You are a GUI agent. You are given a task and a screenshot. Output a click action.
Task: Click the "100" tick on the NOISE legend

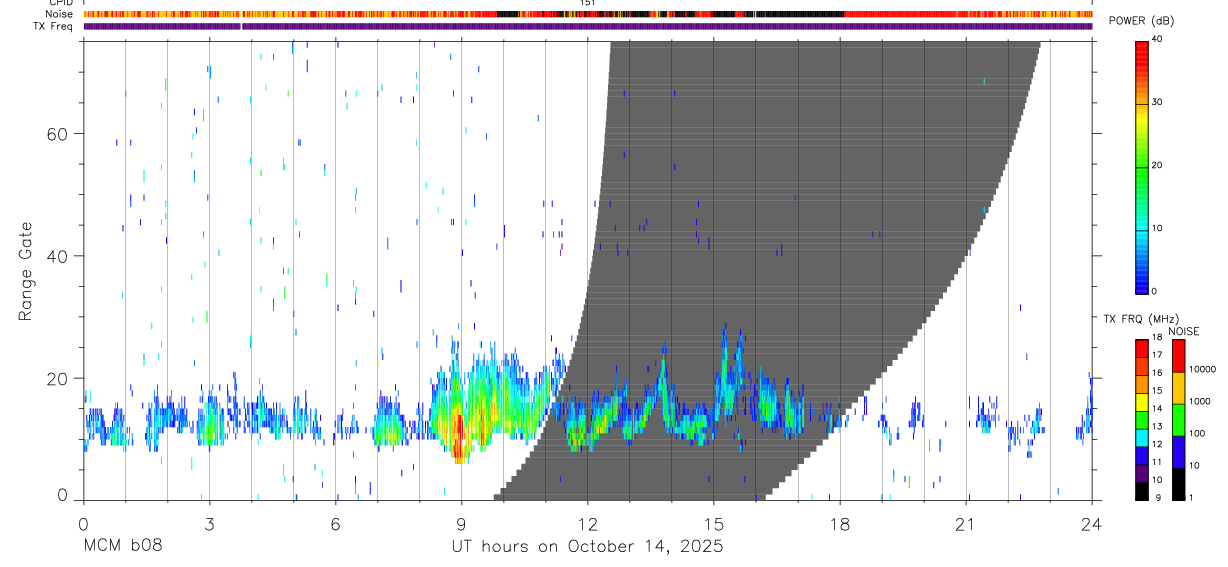point(1198,433)
